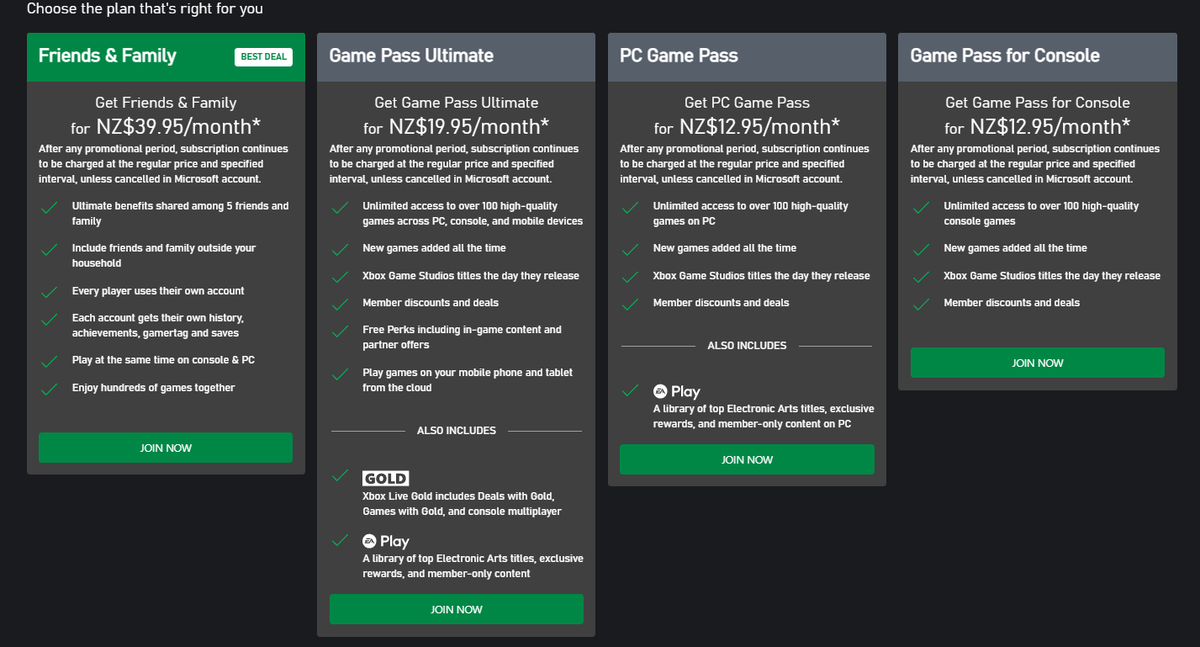Image resolution: width=1200 pixels, height=647 pixels.
Task: Click Join Now under Friends & Family
Action: click(166, 448)
